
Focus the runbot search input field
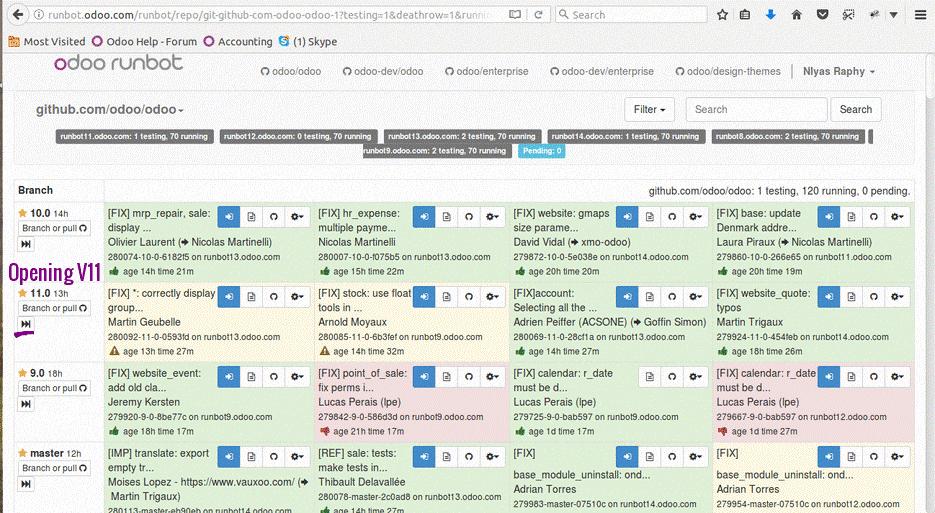click(x=756, y=109)
